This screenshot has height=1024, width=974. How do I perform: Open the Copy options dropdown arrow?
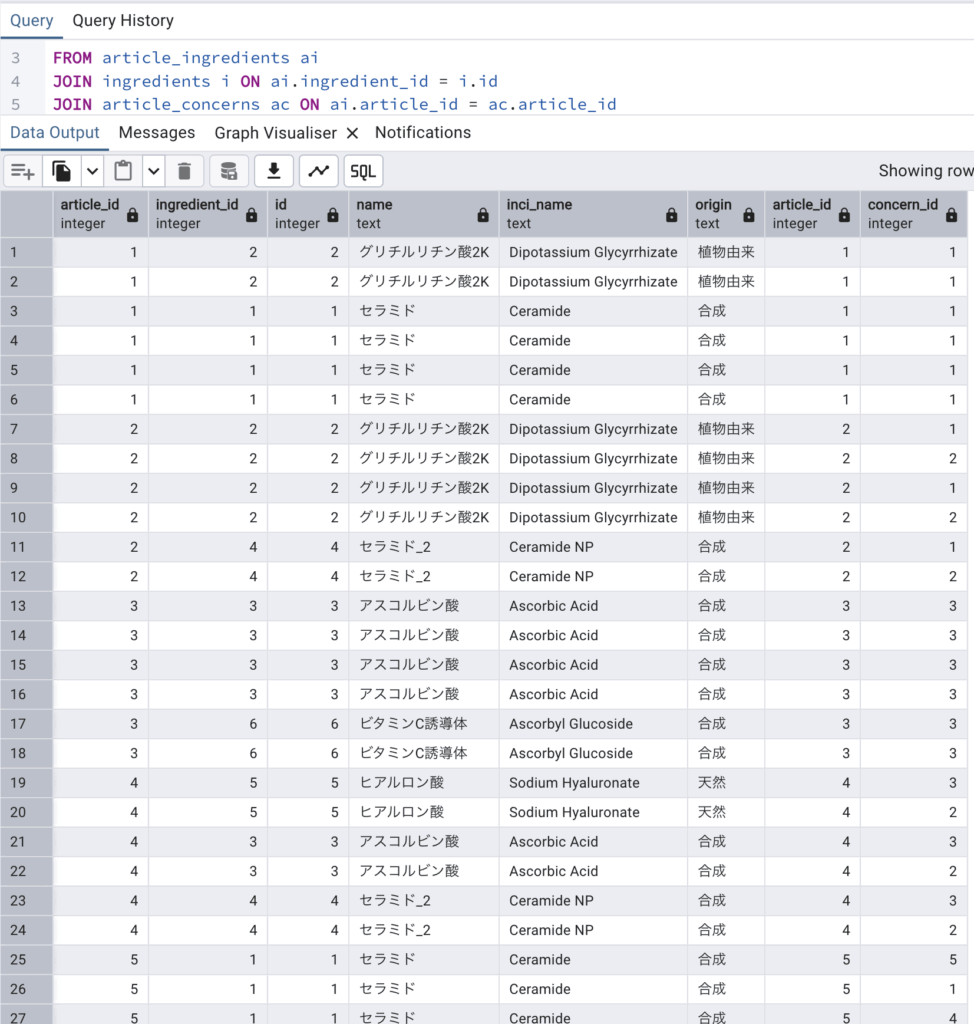click(92, 171)
